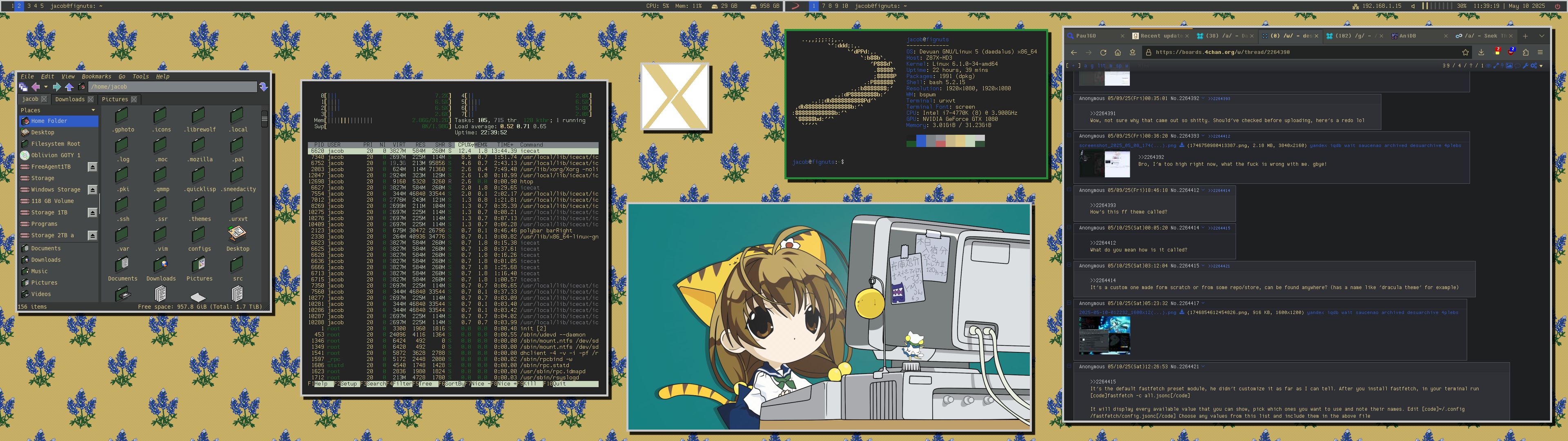Open the 4chan X header dropdown arrow
Screen dimensions: 1568x441
[x=1541, y=66]
